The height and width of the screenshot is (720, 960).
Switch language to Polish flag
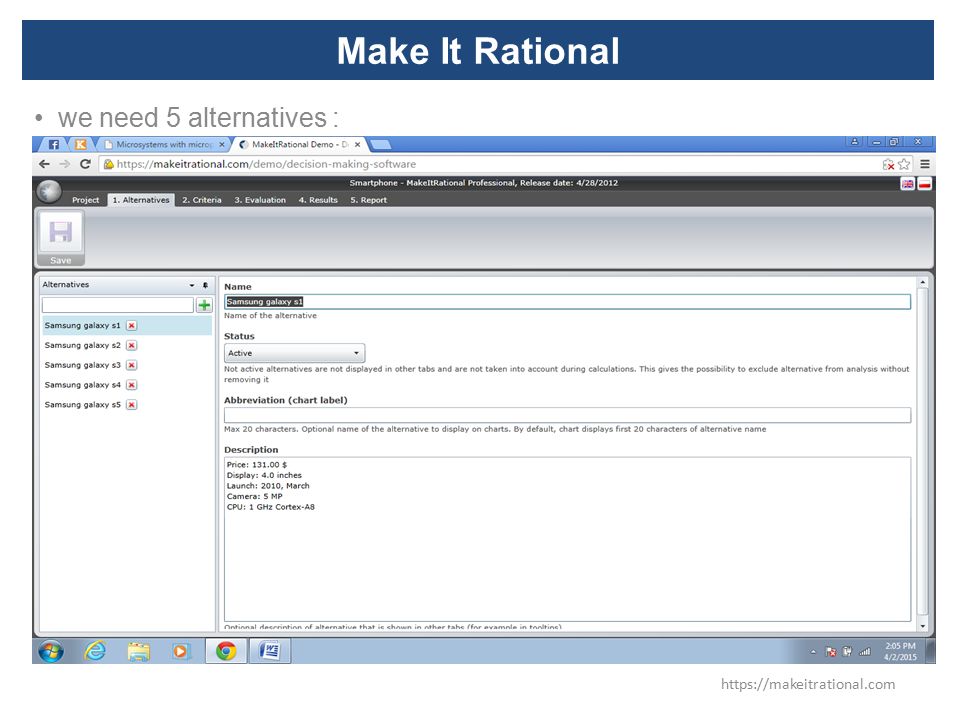click(924, 184)
